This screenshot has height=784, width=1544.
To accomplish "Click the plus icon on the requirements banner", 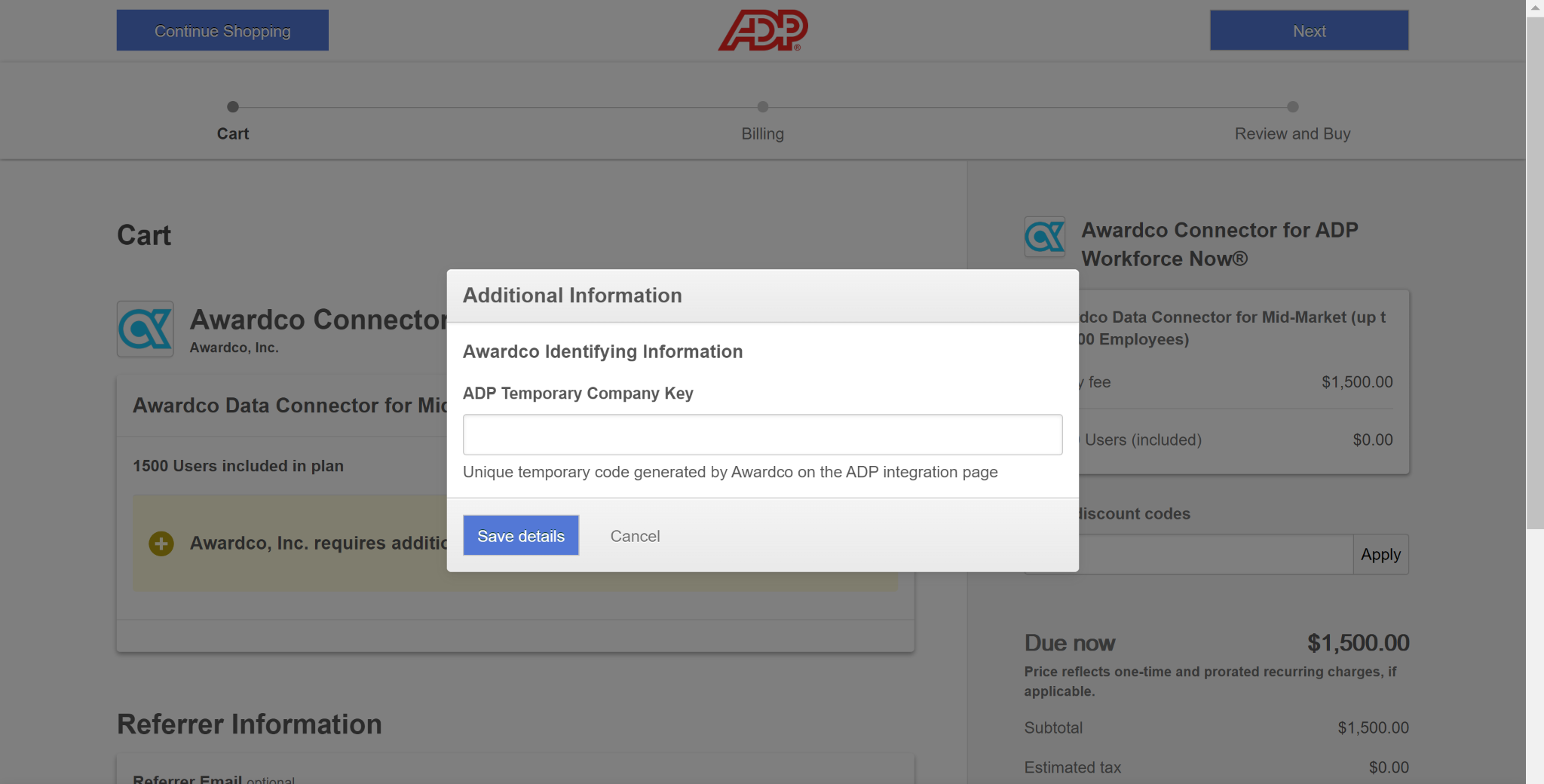I will tap(161, 543).
